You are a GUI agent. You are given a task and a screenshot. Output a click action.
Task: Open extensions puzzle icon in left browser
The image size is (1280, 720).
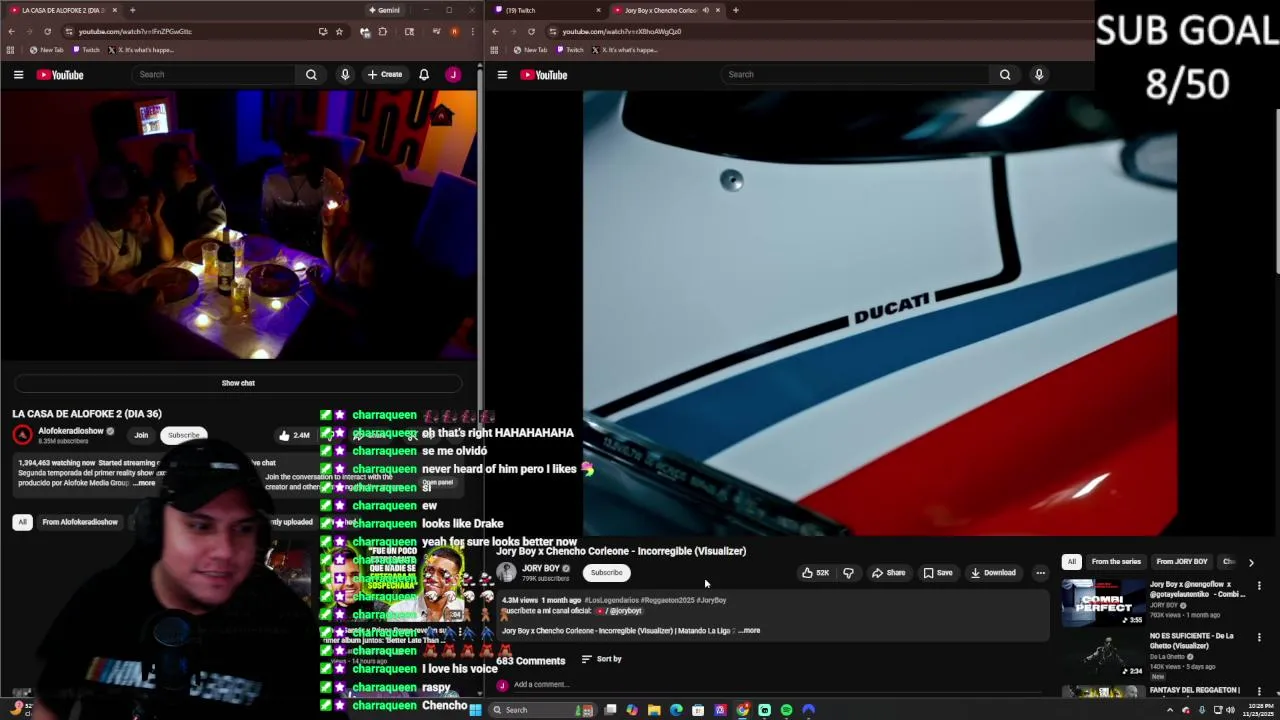[x=383, y=31]
